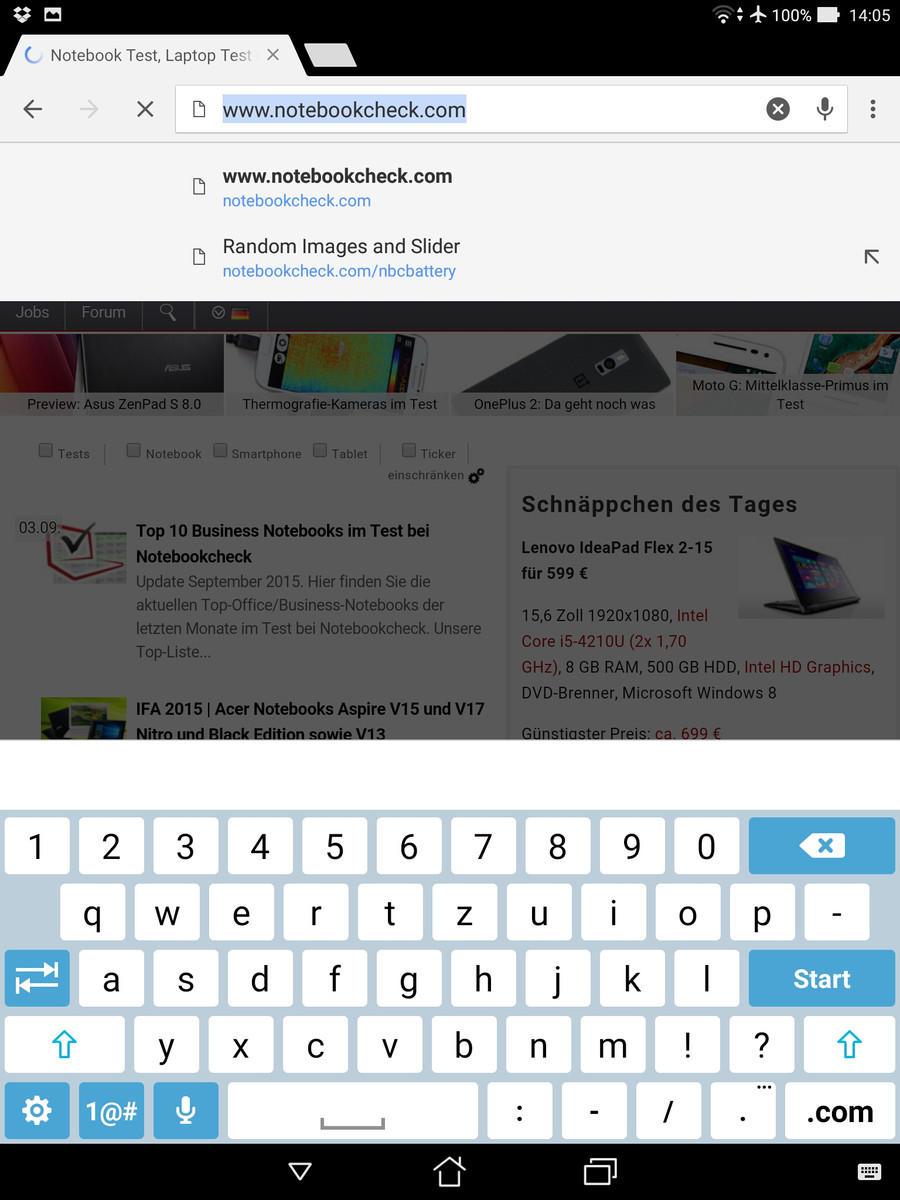Tap in the URL address field
Image resolution: width=900 pixels, height=1200 pixels.
(470, 109)
